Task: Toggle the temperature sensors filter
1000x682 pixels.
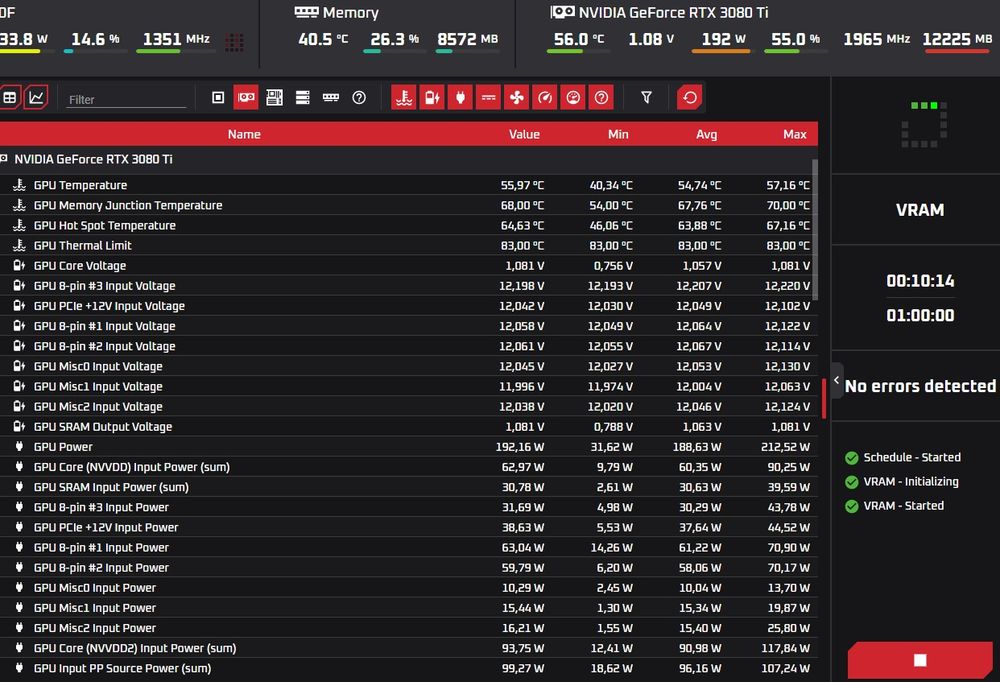Action: (x=404, y=98)
